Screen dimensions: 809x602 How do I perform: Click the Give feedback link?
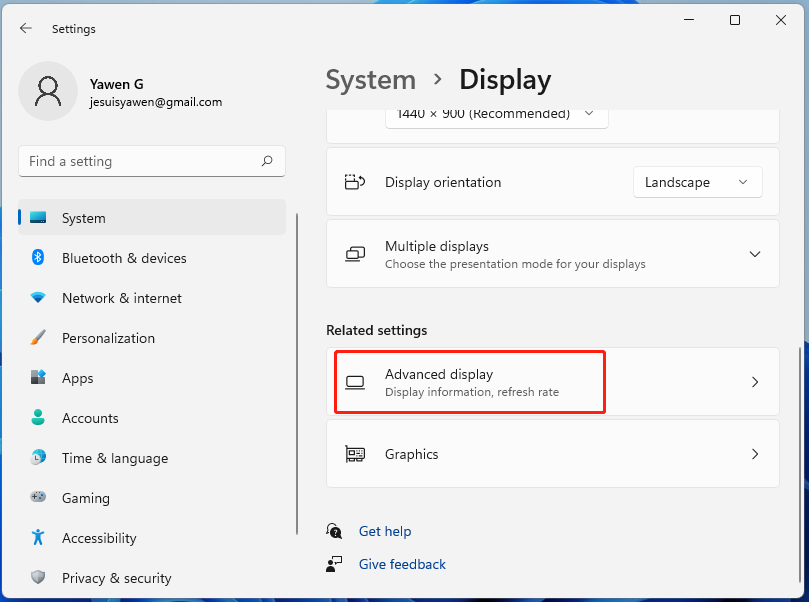(x=401, y=564)
